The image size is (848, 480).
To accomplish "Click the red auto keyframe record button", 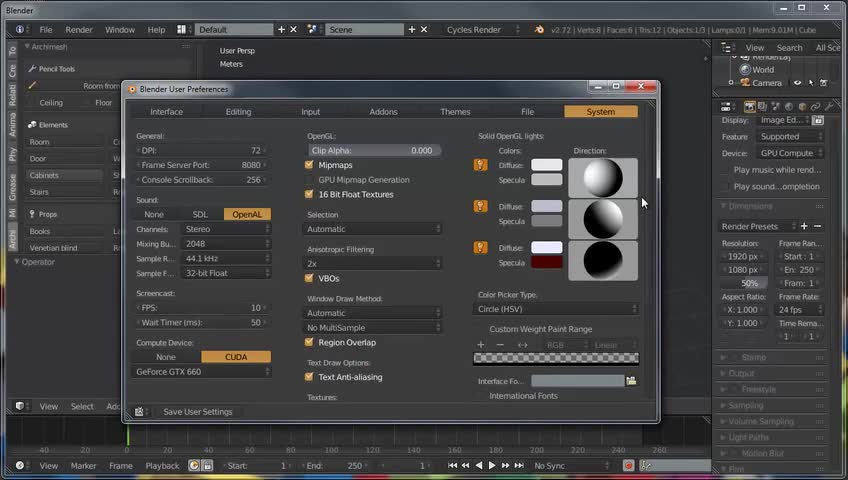I will [628, 465].
